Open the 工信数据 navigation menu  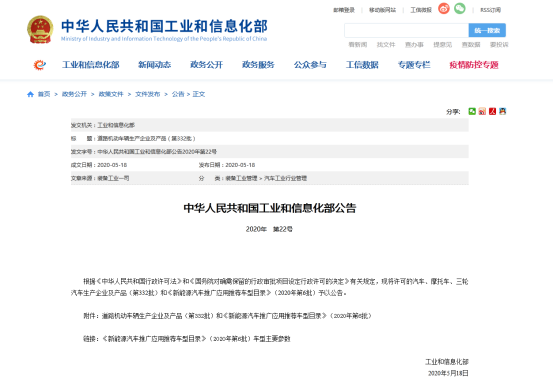coord(362,65)
